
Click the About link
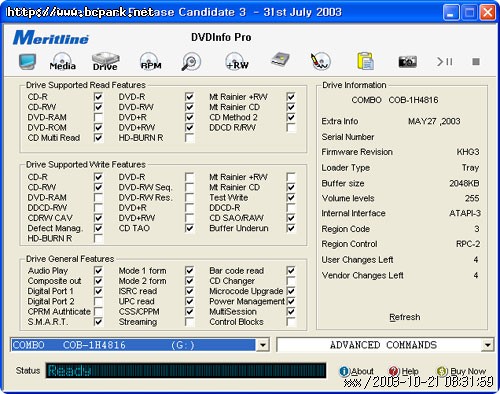tap(362, 371)
